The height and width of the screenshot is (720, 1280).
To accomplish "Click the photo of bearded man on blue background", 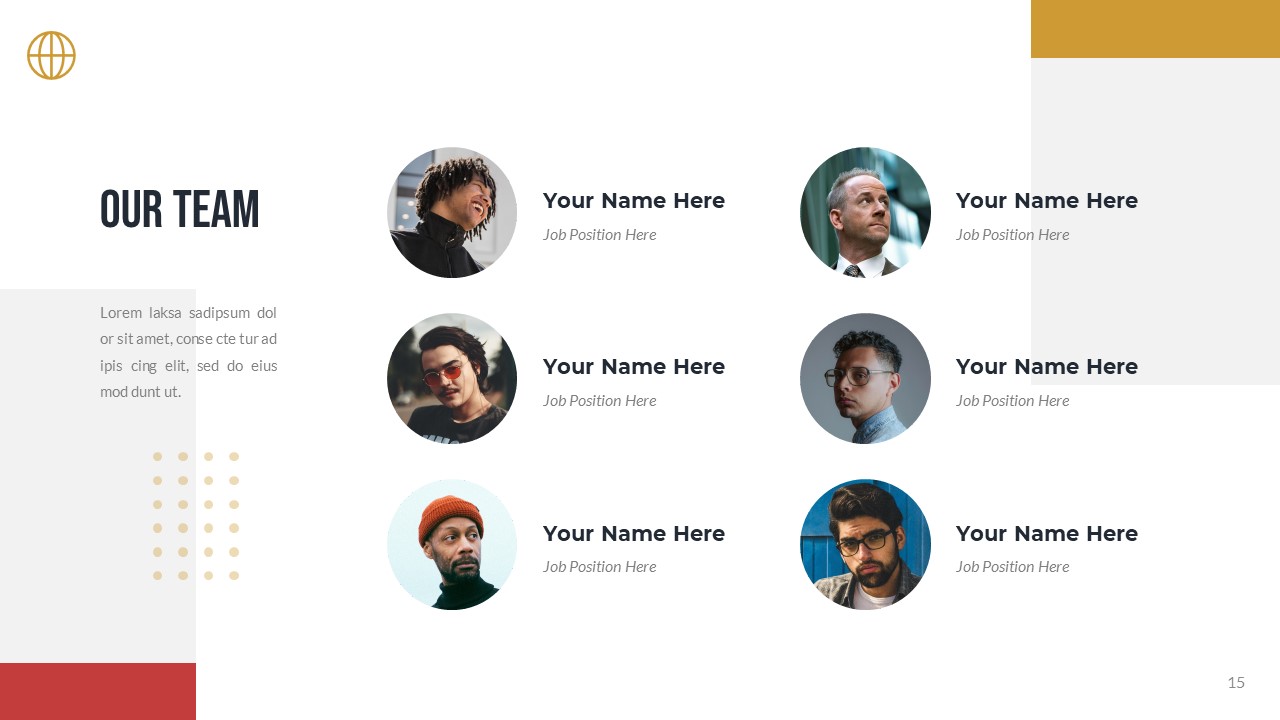I will [x=865, y=545].
